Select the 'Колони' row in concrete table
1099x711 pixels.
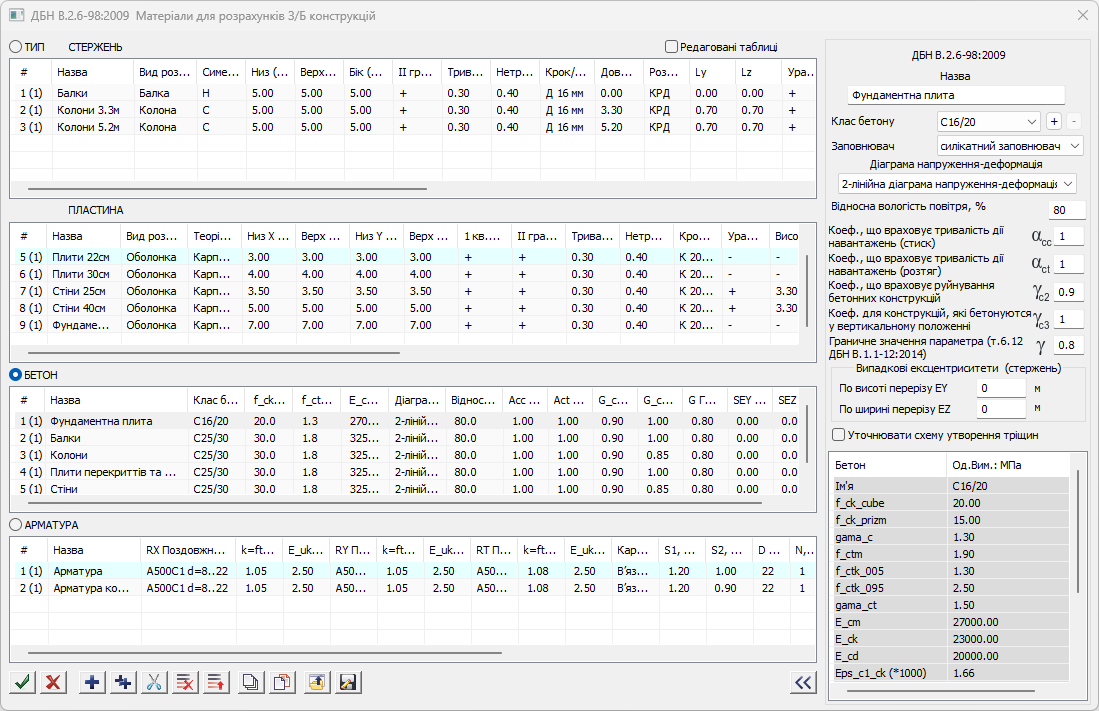(x=69, y=455)
